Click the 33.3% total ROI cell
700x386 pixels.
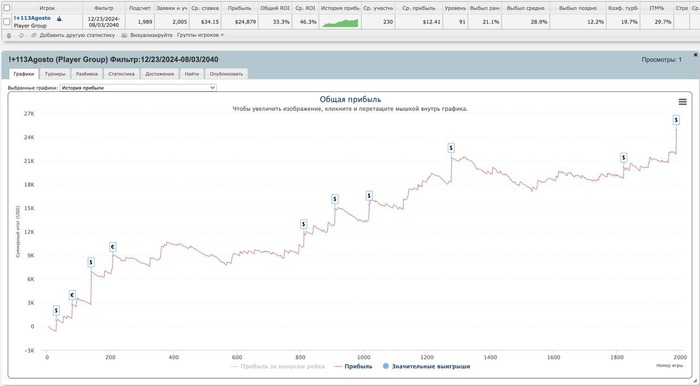(x=275, y=22)
